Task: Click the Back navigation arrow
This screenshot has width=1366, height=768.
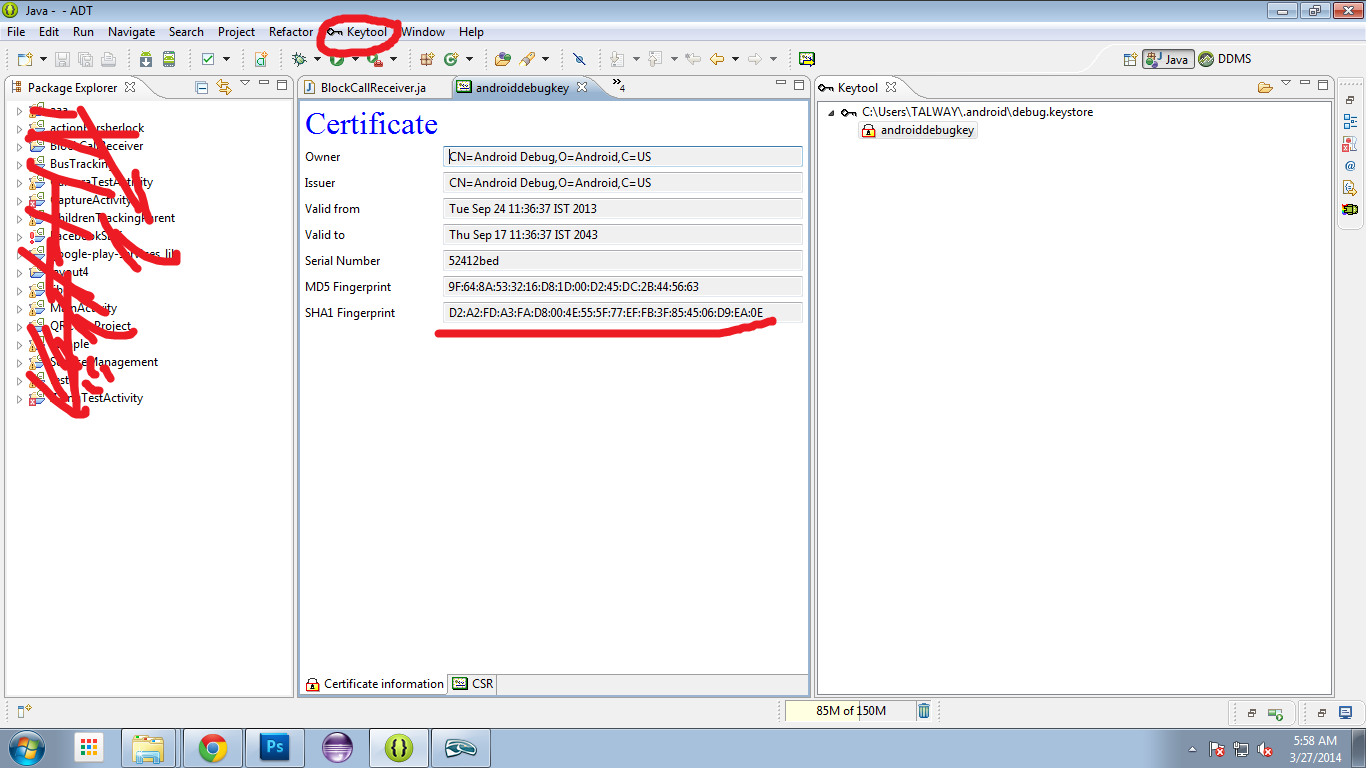Action: coord(717,59)
